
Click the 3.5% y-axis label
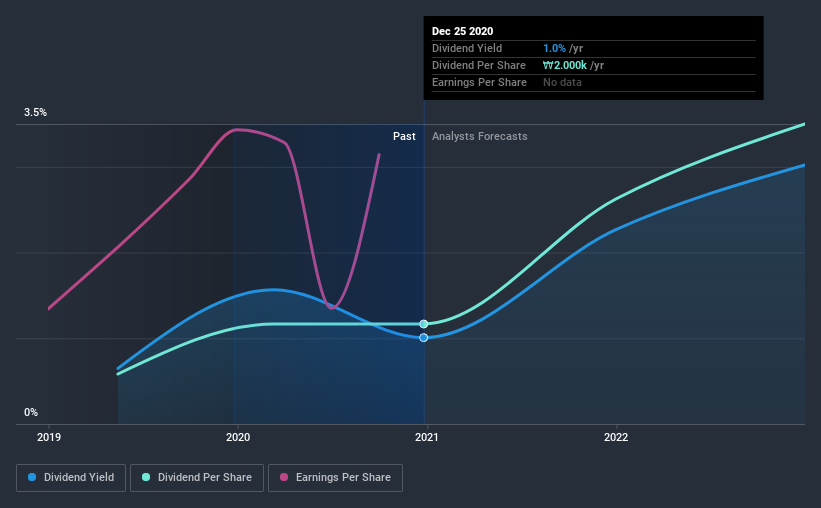(x=35, y=112)
